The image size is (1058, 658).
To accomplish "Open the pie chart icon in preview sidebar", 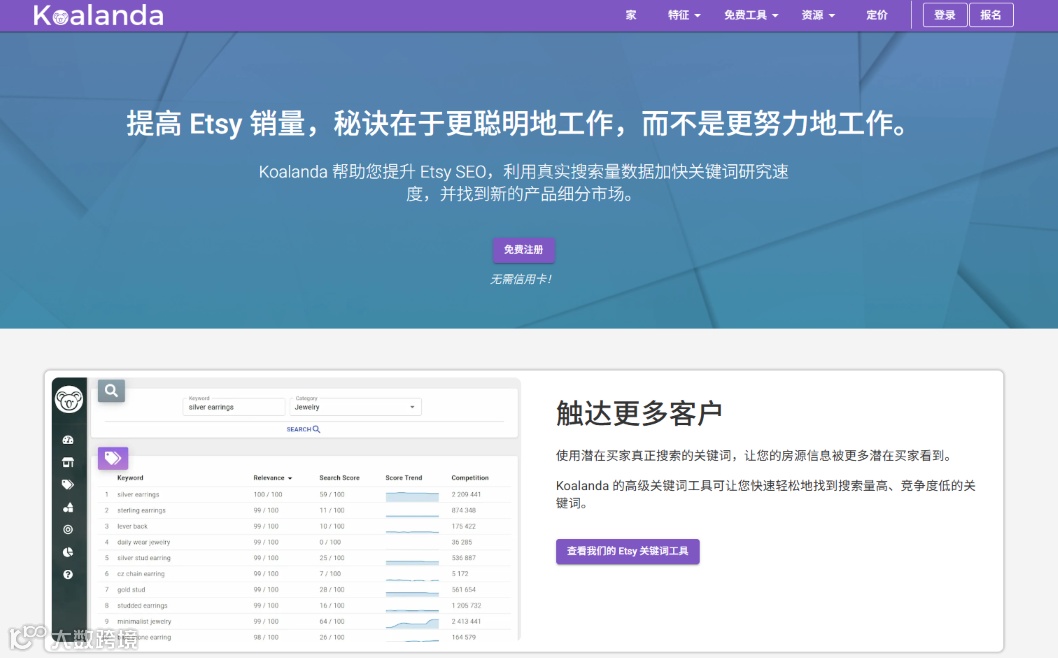I will [x=68, y=552].
